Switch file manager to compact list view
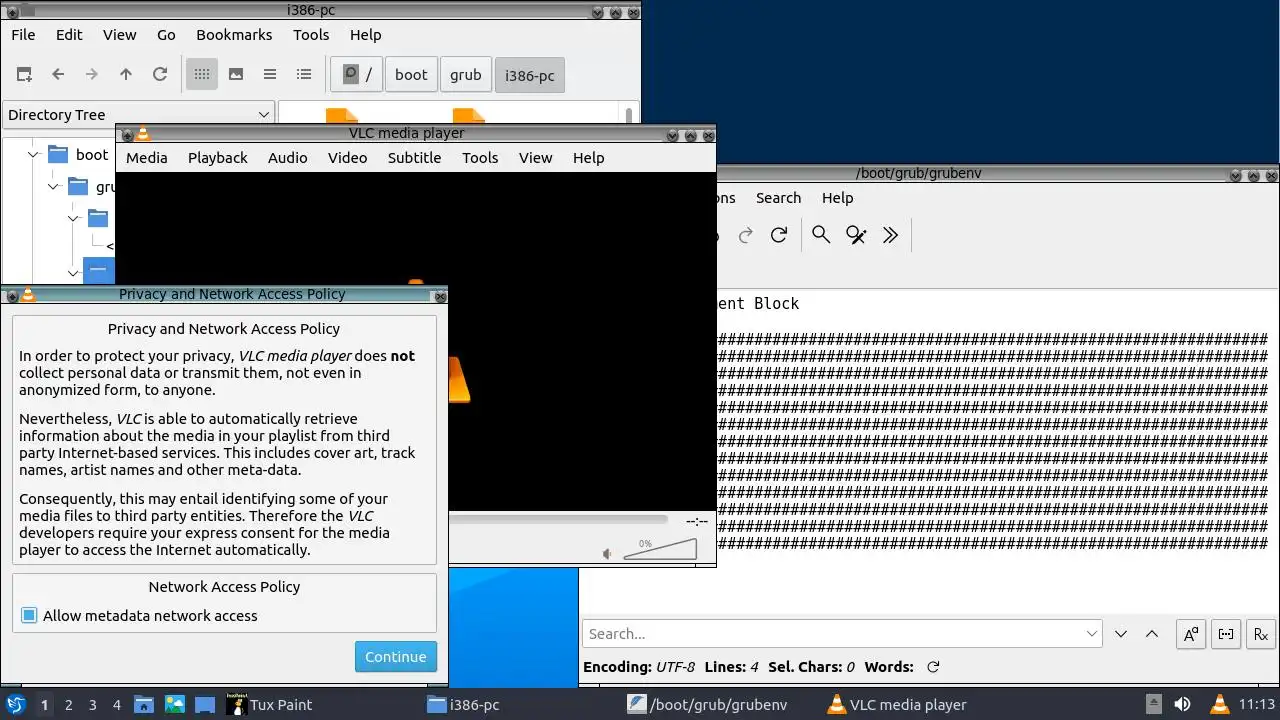1280x720 pixels. click(x=270, y=74)
